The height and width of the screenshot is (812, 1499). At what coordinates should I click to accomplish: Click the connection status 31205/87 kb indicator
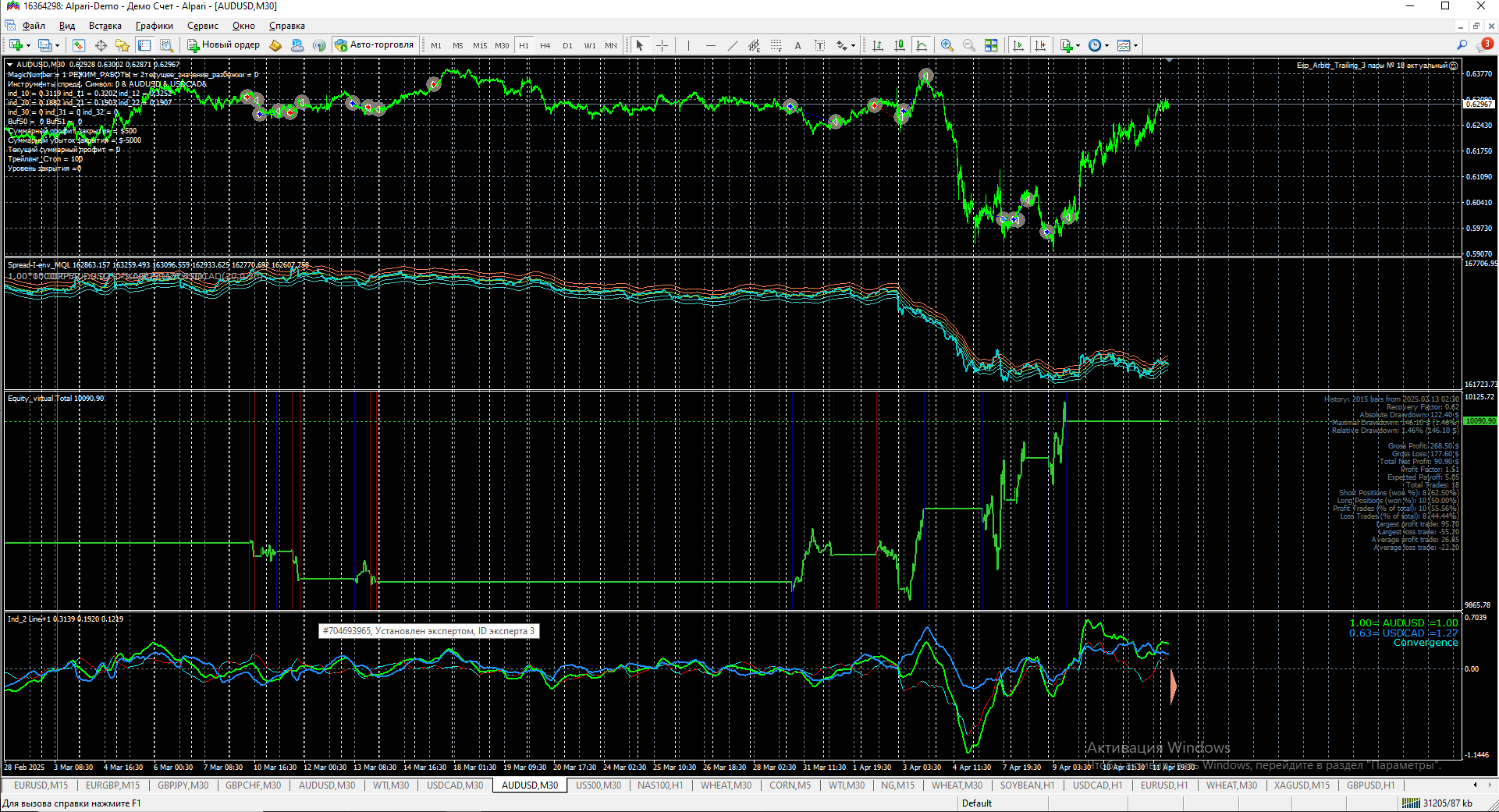(x=1437, y=803)
